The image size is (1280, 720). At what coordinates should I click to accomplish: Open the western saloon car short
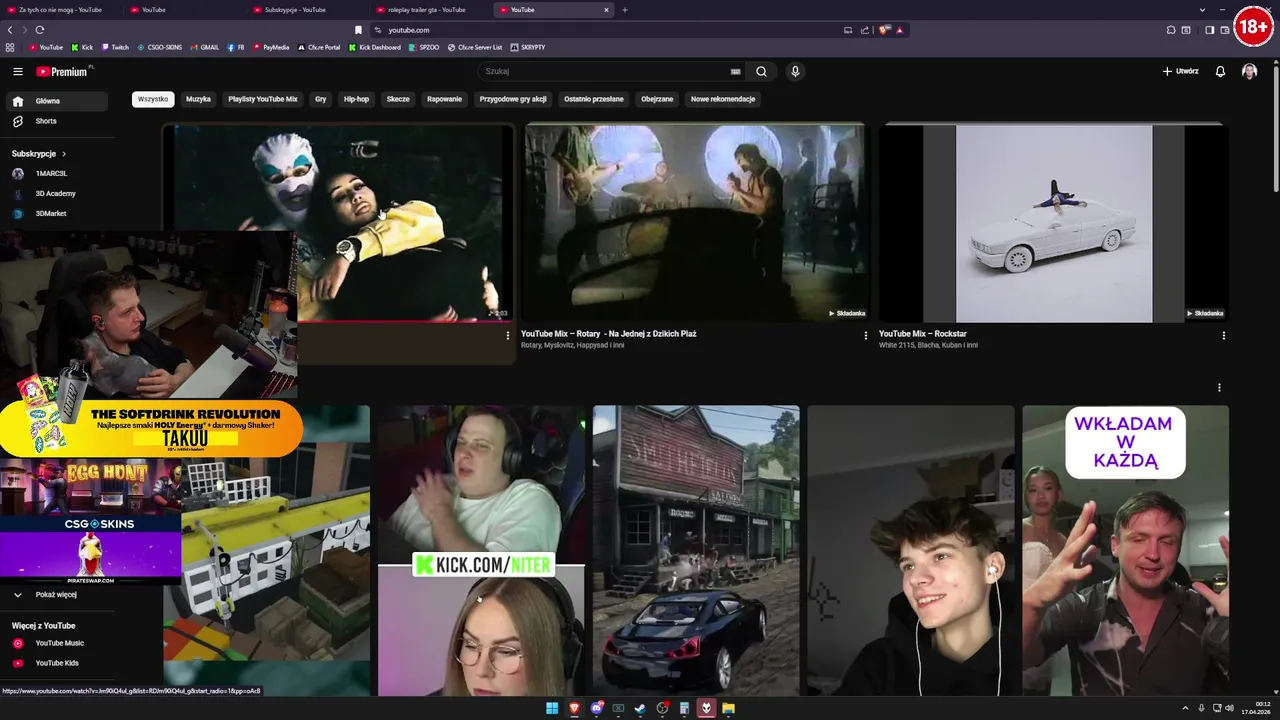pos(696,550)
